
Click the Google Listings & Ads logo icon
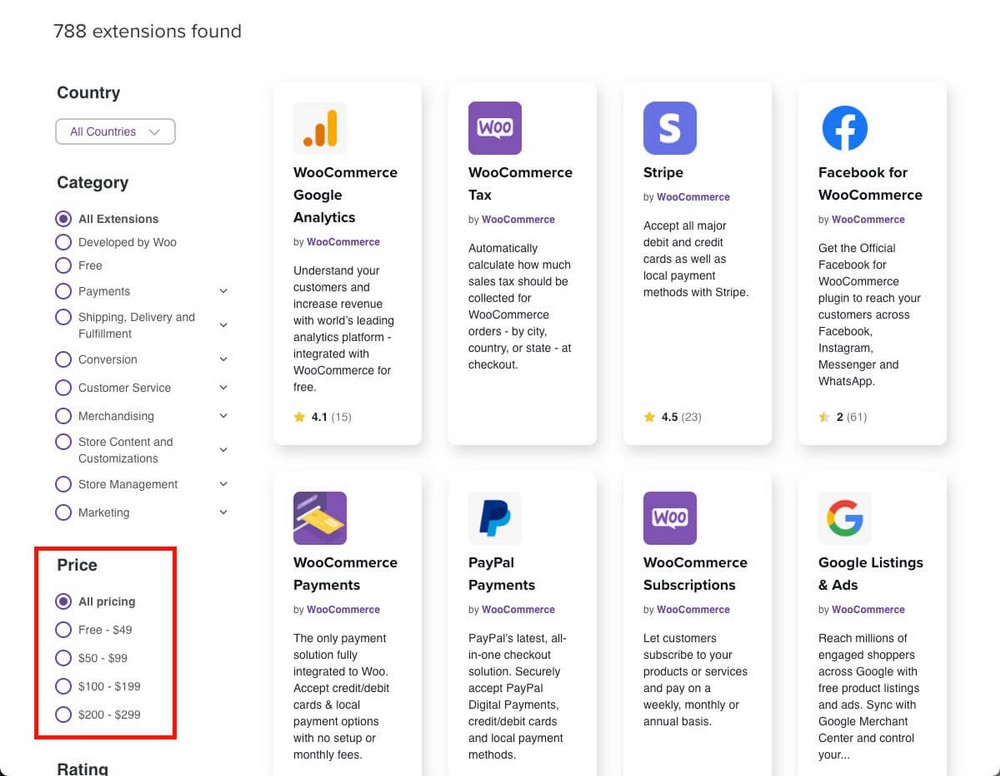tap(845, 518)
